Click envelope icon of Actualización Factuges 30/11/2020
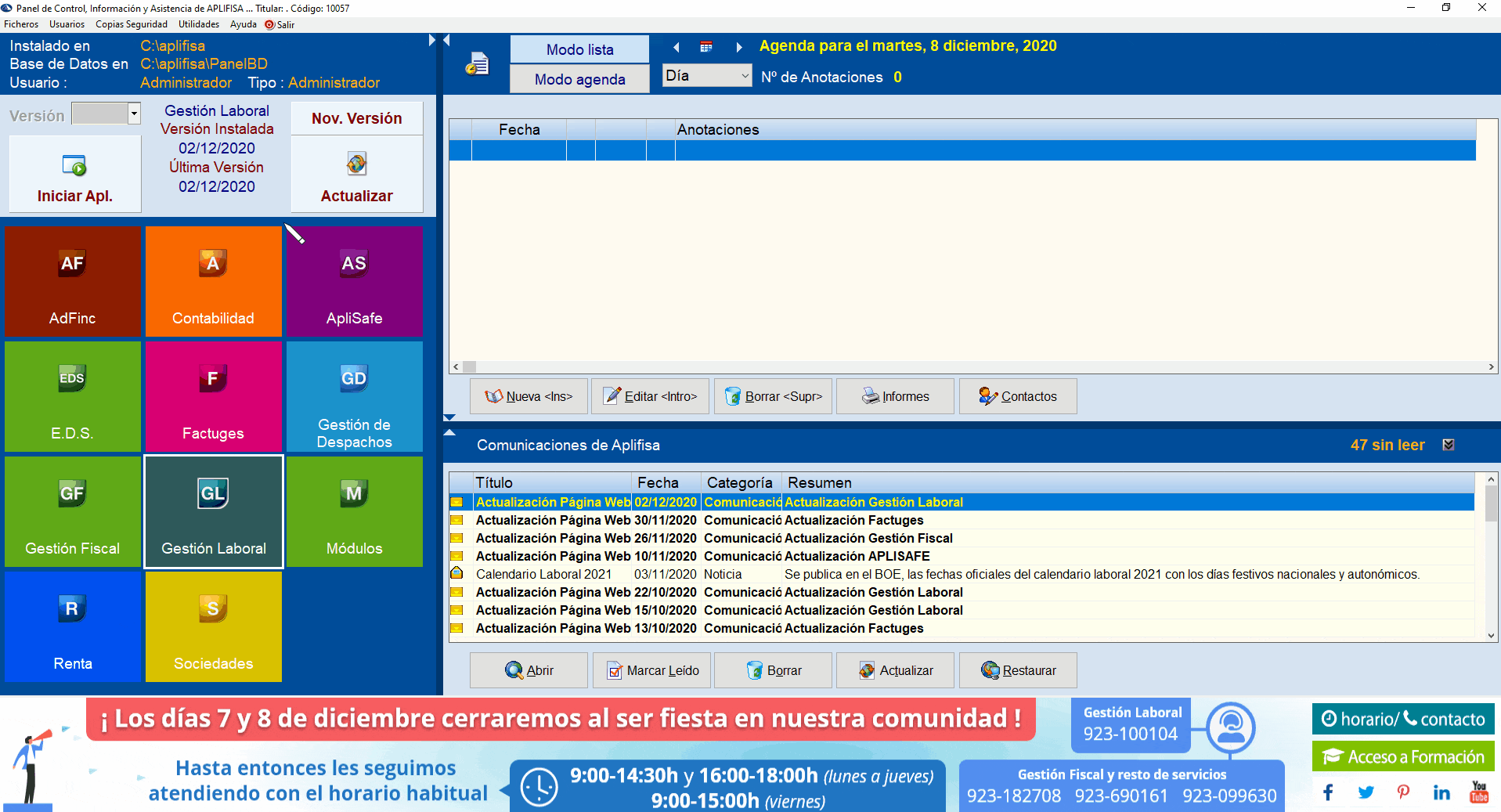The height and width of the screenshot is (812, 1501). [x=457, y=520]
